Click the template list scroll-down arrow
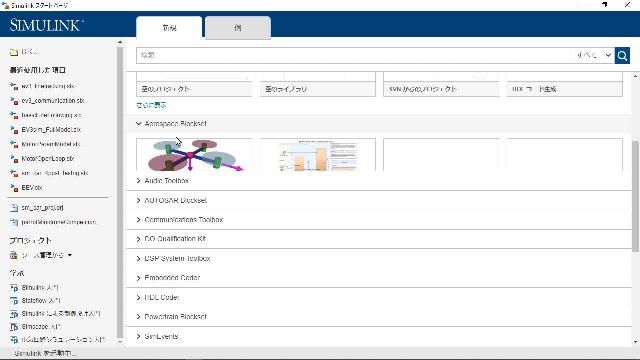Image resolution: width=640 pixels, height=360 pixels. pos(636,342)
